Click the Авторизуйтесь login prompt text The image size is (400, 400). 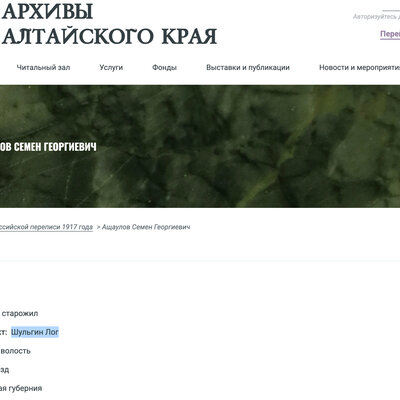(x=376, y=17)
